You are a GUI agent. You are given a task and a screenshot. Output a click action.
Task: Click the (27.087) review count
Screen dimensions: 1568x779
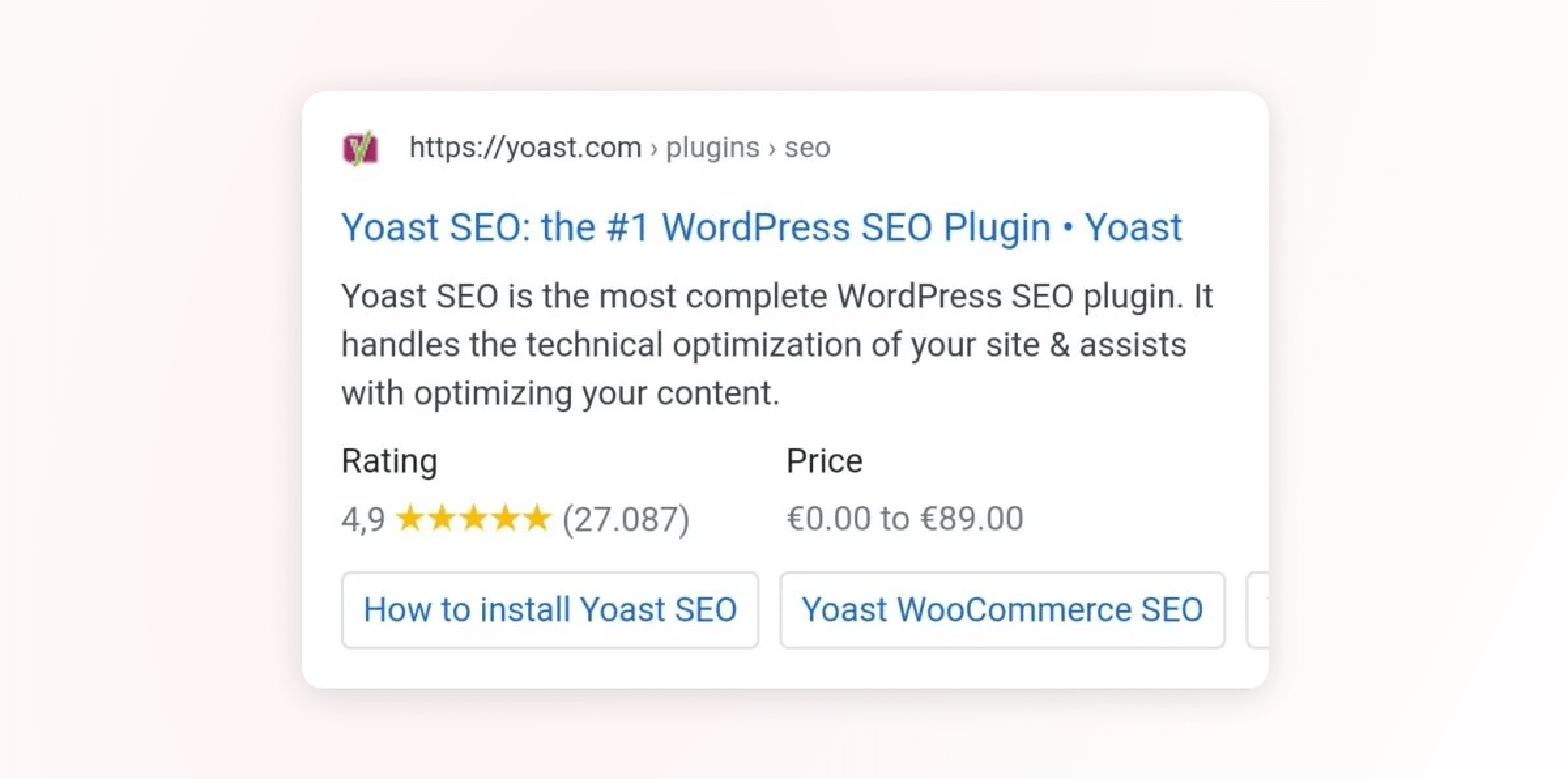click(x=626, y=520)
